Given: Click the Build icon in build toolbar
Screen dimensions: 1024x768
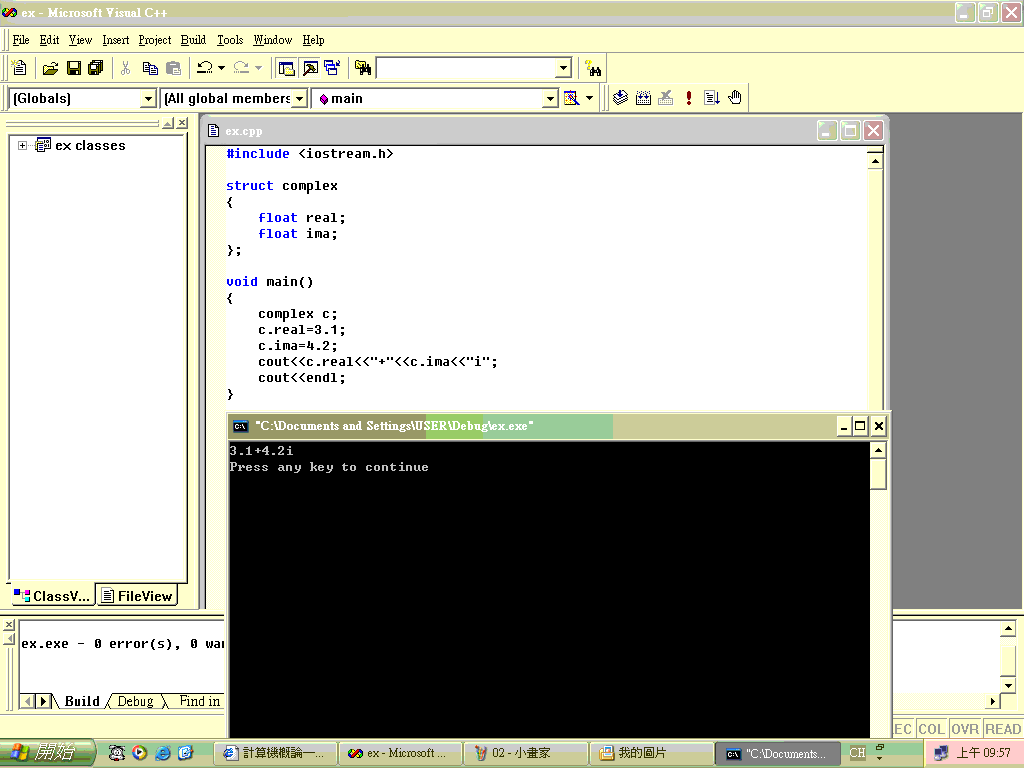Looking at the screenshot, I should pyautogui.click(x=643, y=98).
